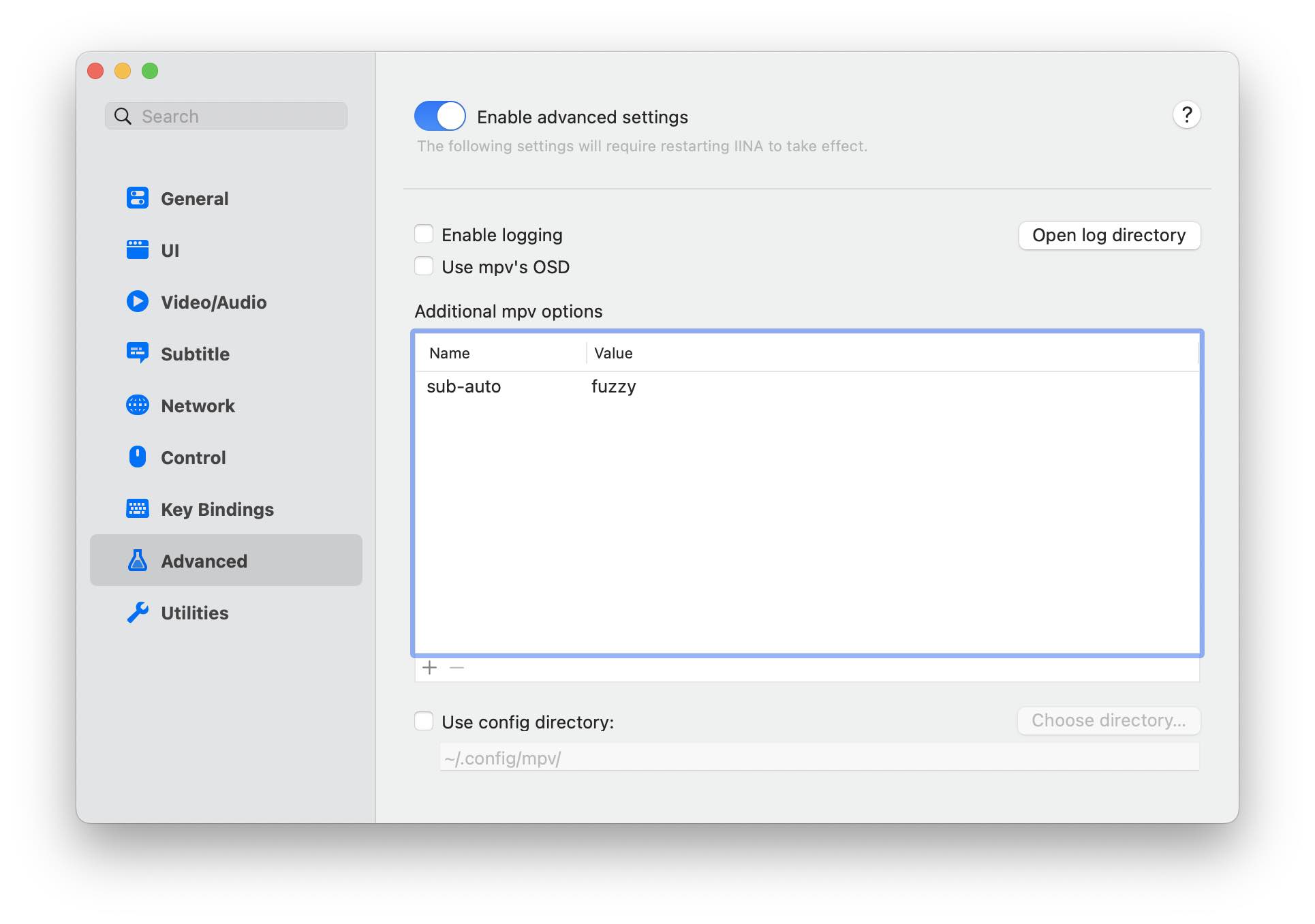Check the Enable logging checkbox
The image size is (1315, 924).
(424, 234)
